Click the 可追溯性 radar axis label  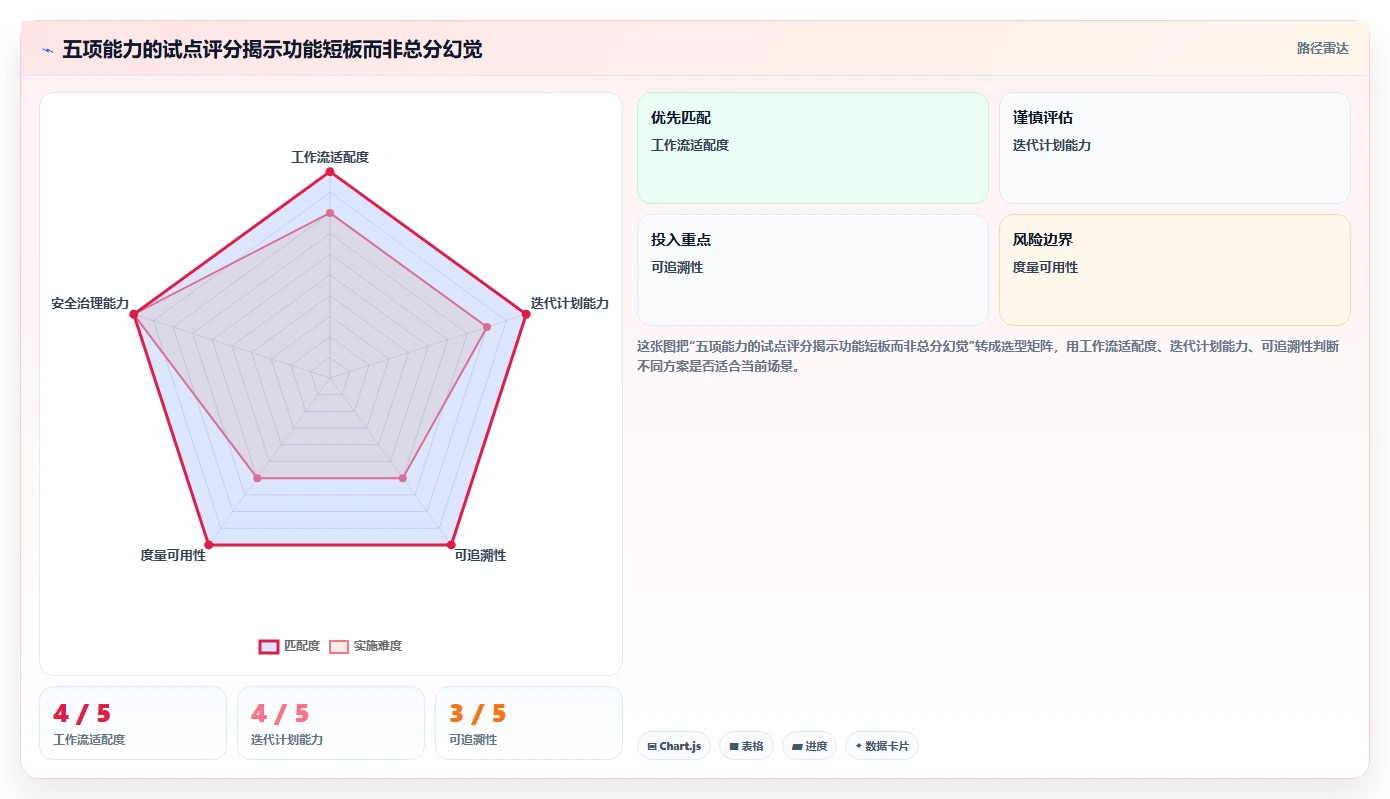[x=480, y=555]
